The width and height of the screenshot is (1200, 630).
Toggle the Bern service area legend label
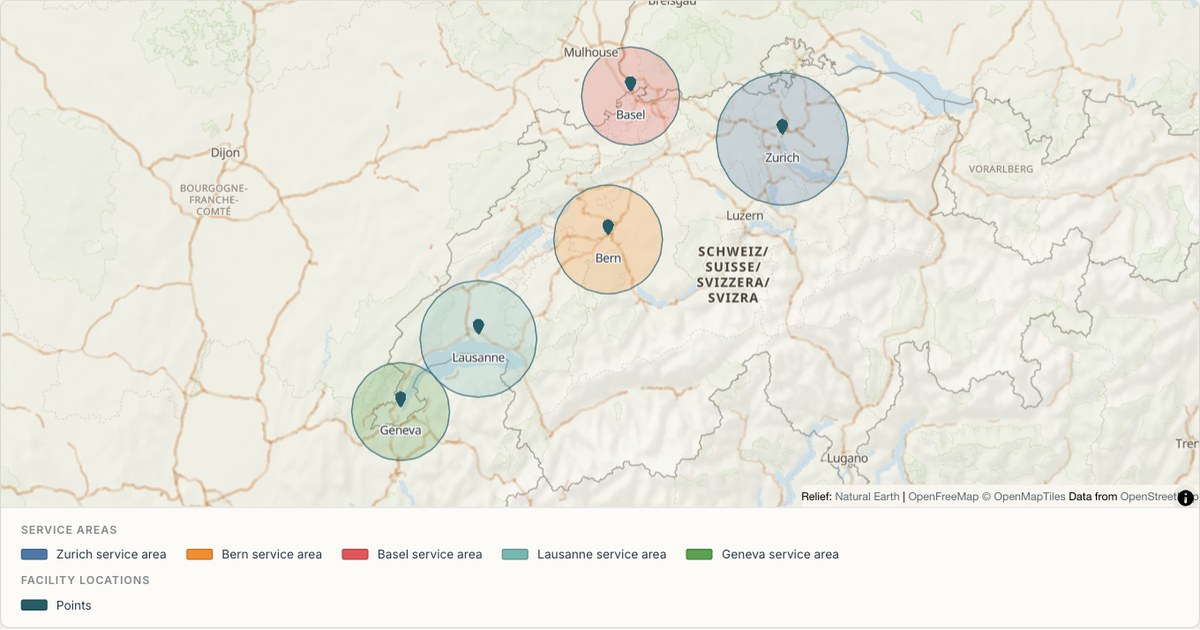click(272, 554)
